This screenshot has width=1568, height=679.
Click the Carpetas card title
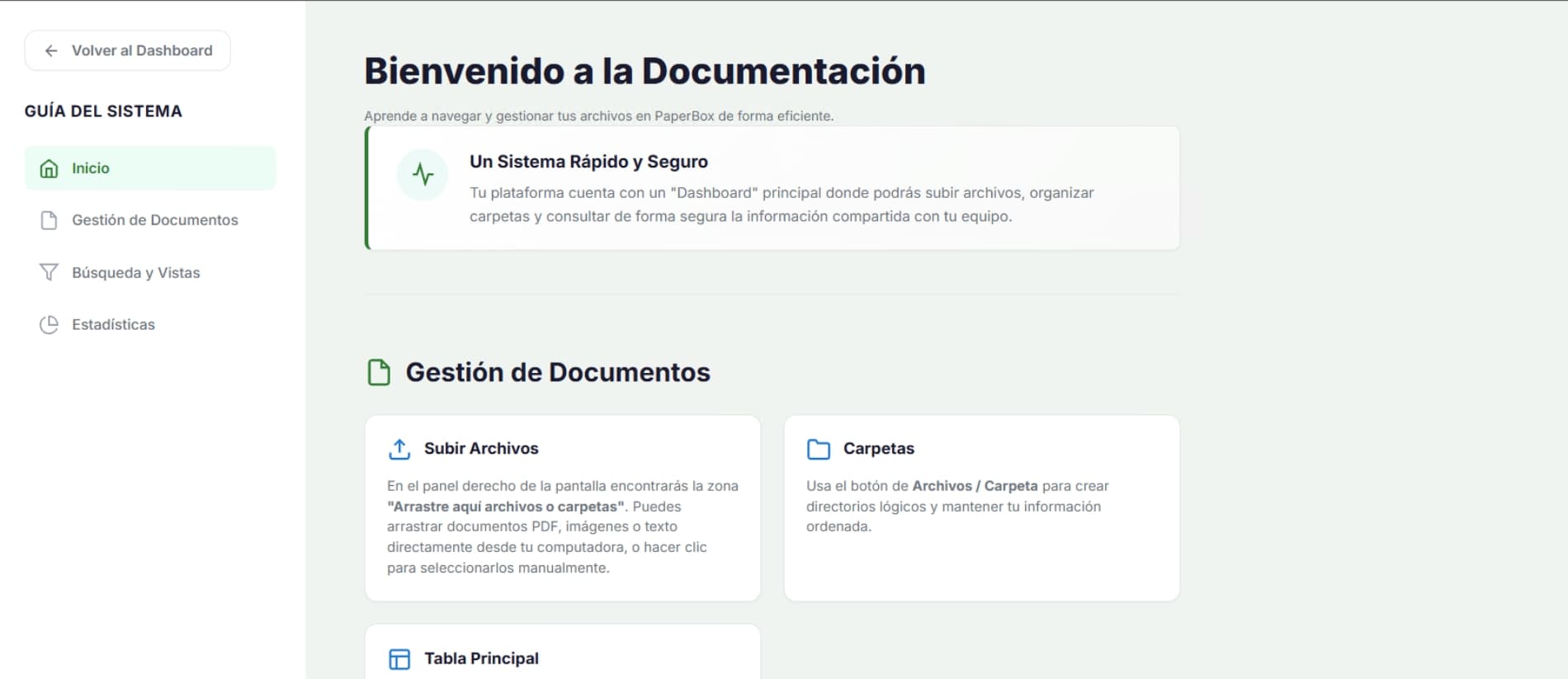[x=879, y=448]
